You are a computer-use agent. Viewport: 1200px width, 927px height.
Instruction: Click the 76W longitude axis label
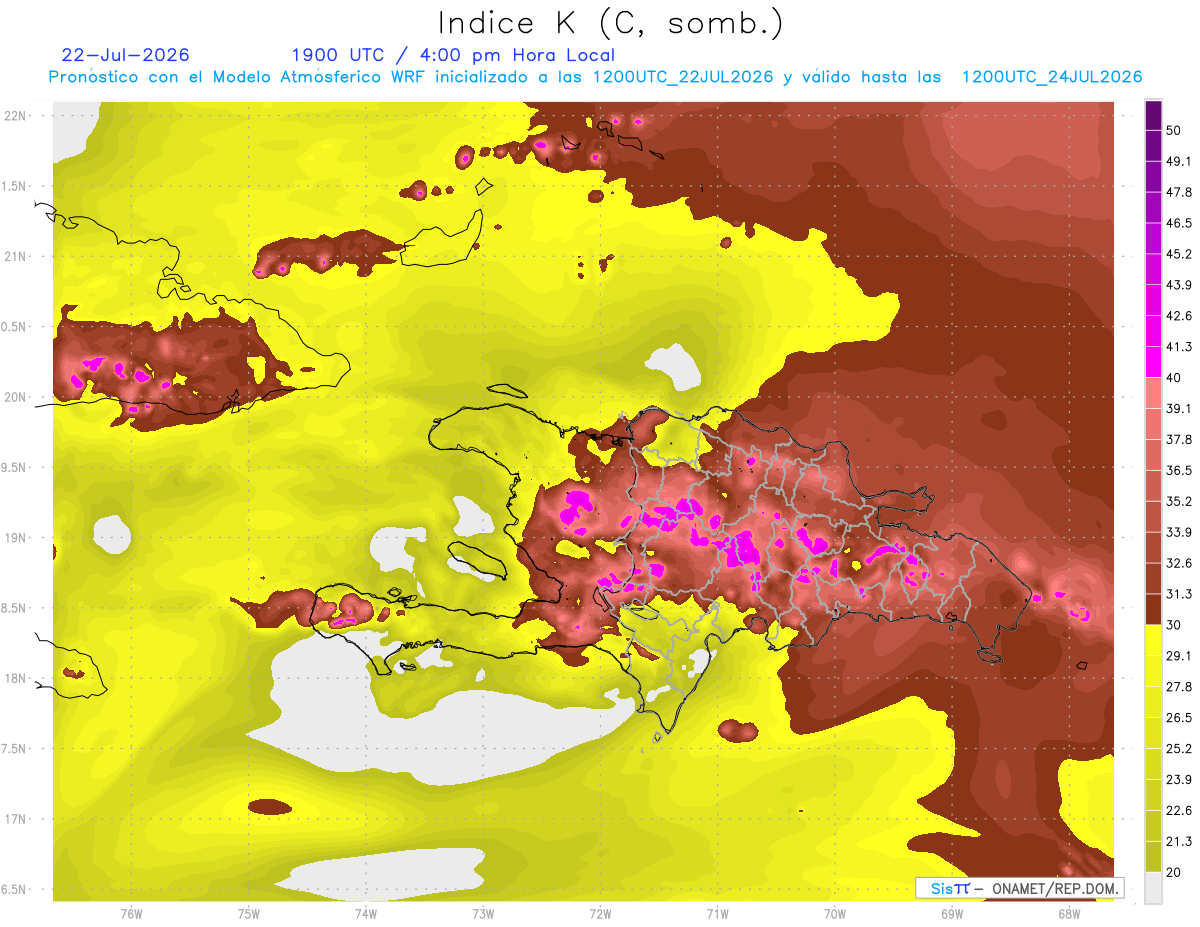click(131, 913)
